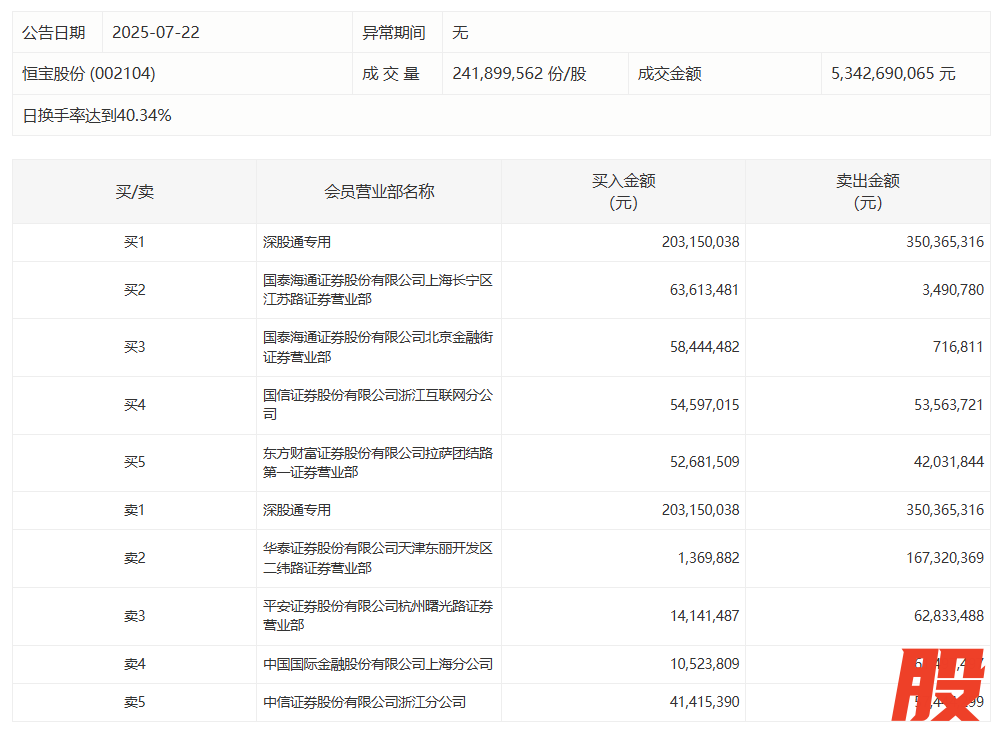Click the 卖2 sell amount 167,320,369
1005x740 pixels.
coord(934,558)
